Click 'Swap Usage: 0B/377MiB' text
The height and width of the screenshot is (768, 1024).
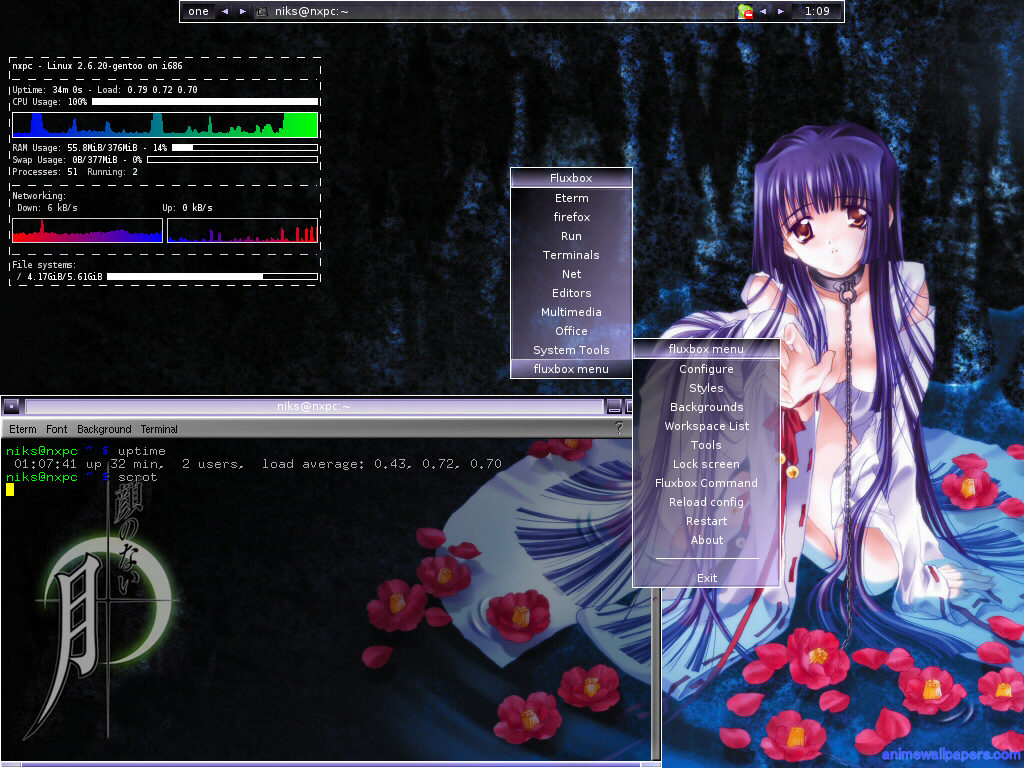(x=65, y=159)
